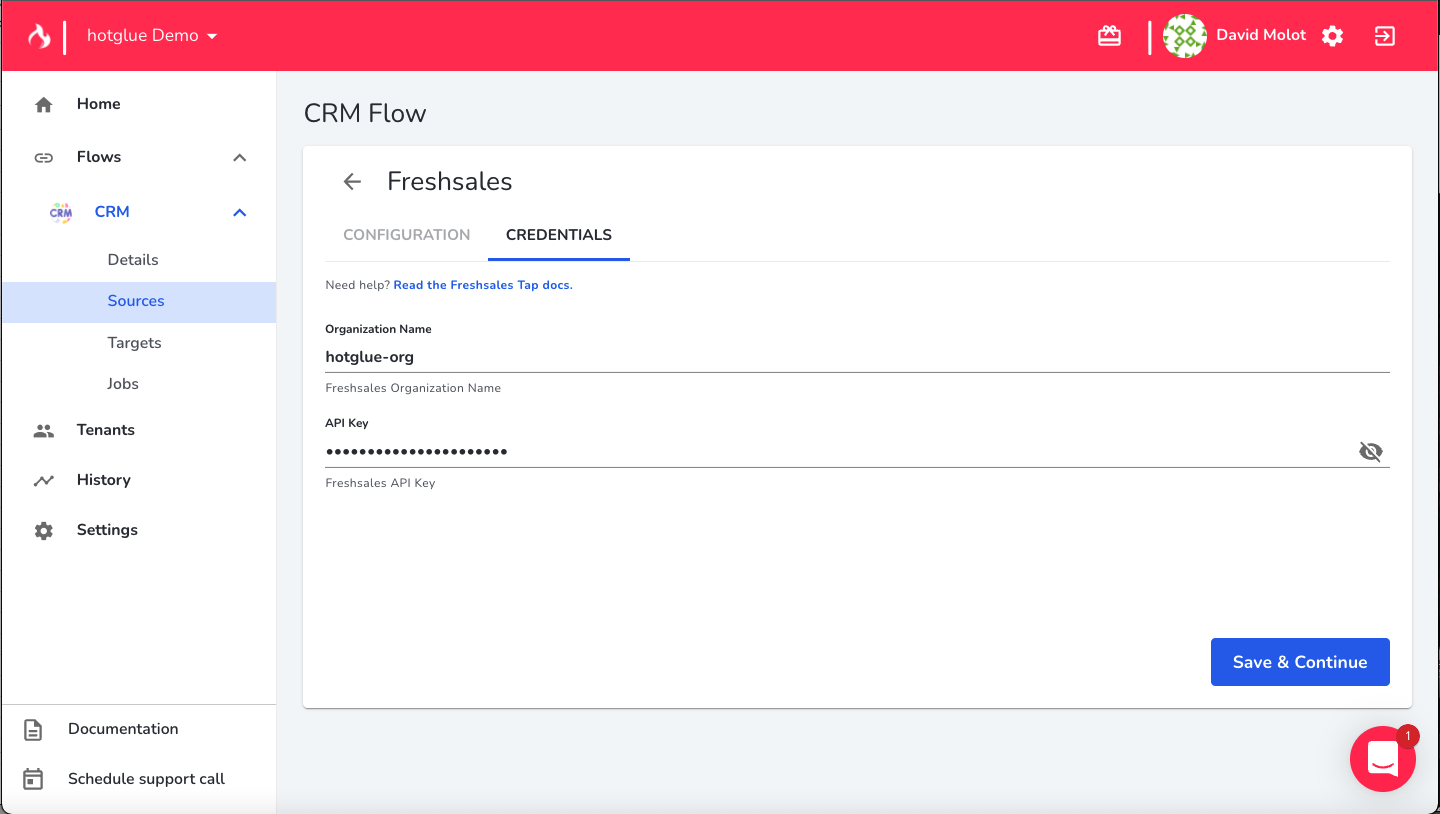This screenshot has height=814, width=1440.
Task: Open the chat support bubble
Action: 1383,759
